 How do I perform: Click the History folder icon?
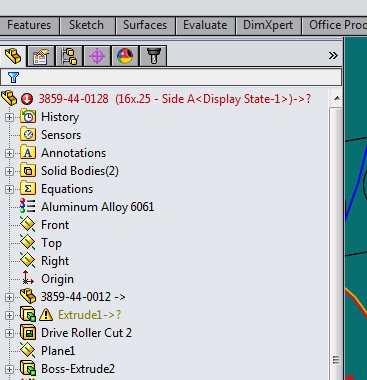[28, 117]
